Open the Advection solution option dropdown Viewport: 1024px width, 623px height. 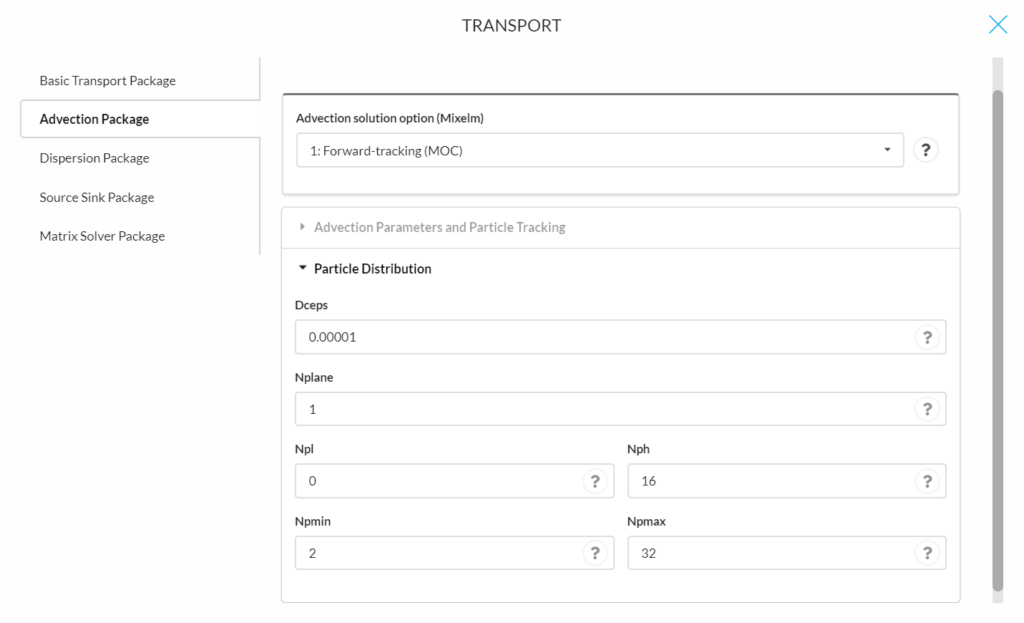coord(600,150)
